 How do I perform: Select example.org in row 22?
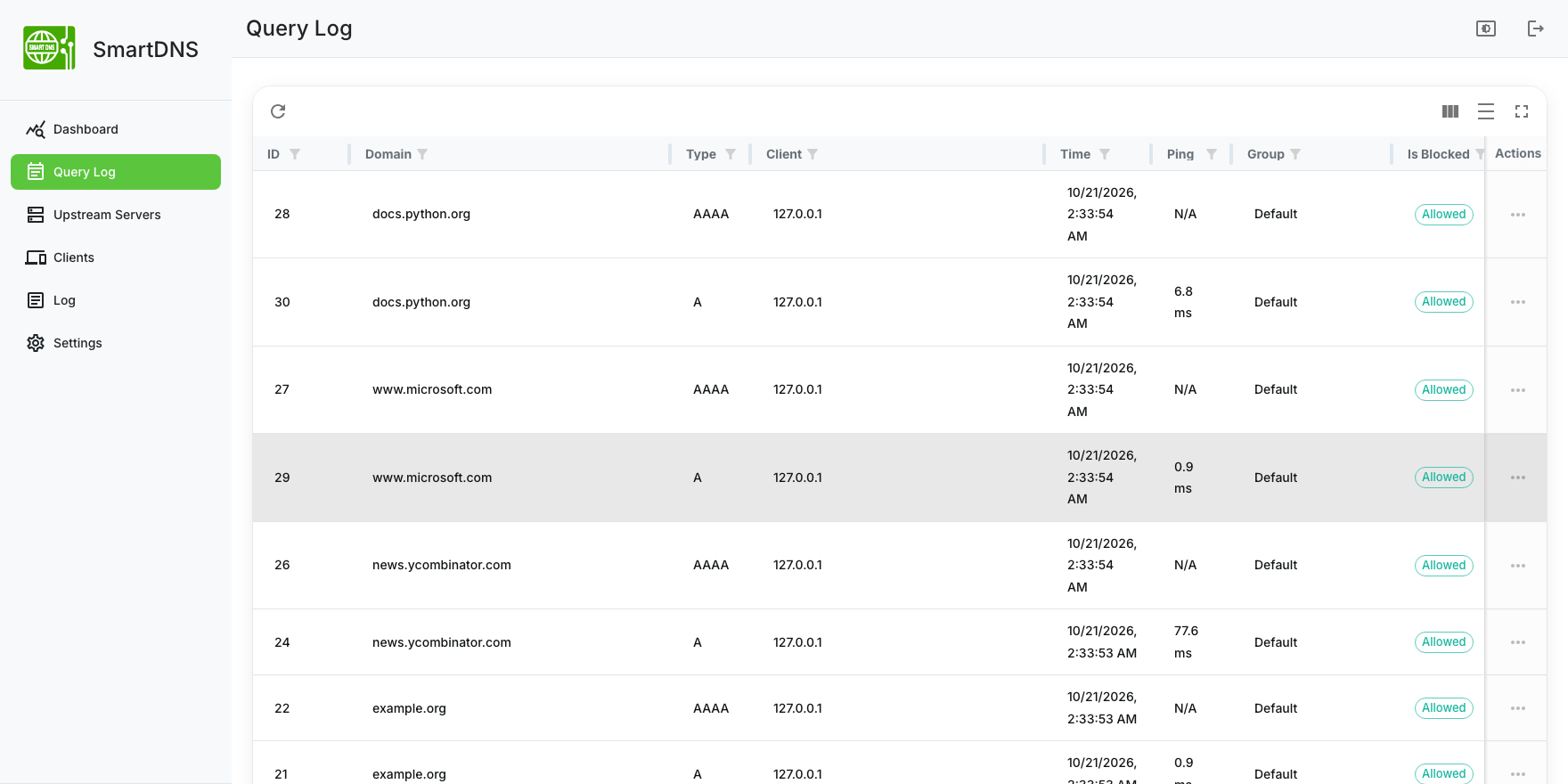tap(409, 708)
